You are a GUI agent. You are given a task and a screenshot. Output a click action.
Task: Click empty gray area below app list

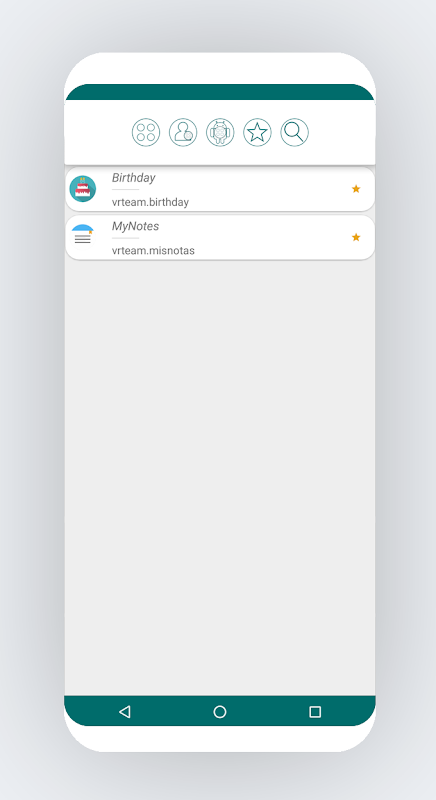[220, 477]
